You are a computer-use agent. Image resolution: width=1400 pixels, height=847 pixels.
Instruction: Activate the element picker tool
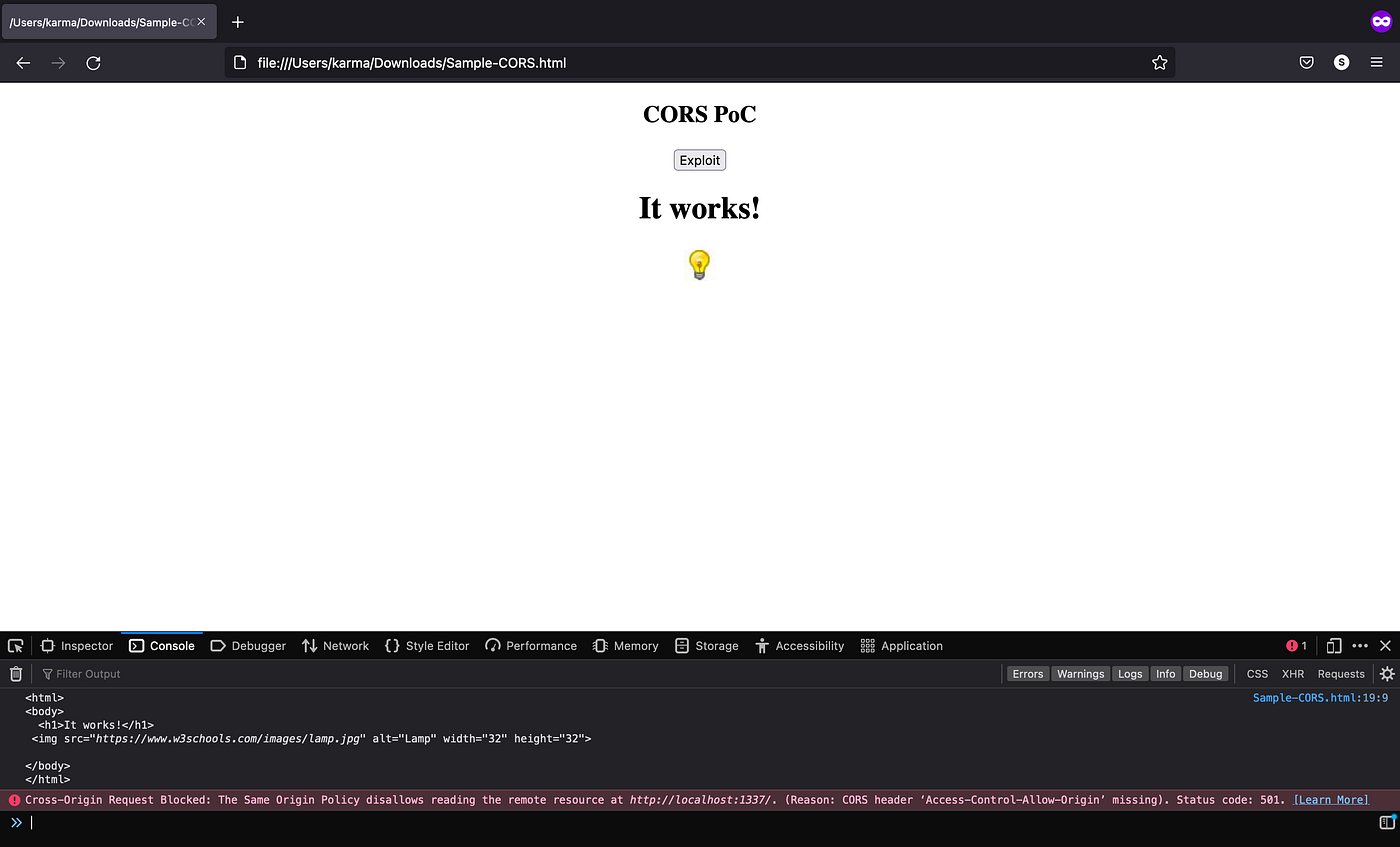pos(15,646)
